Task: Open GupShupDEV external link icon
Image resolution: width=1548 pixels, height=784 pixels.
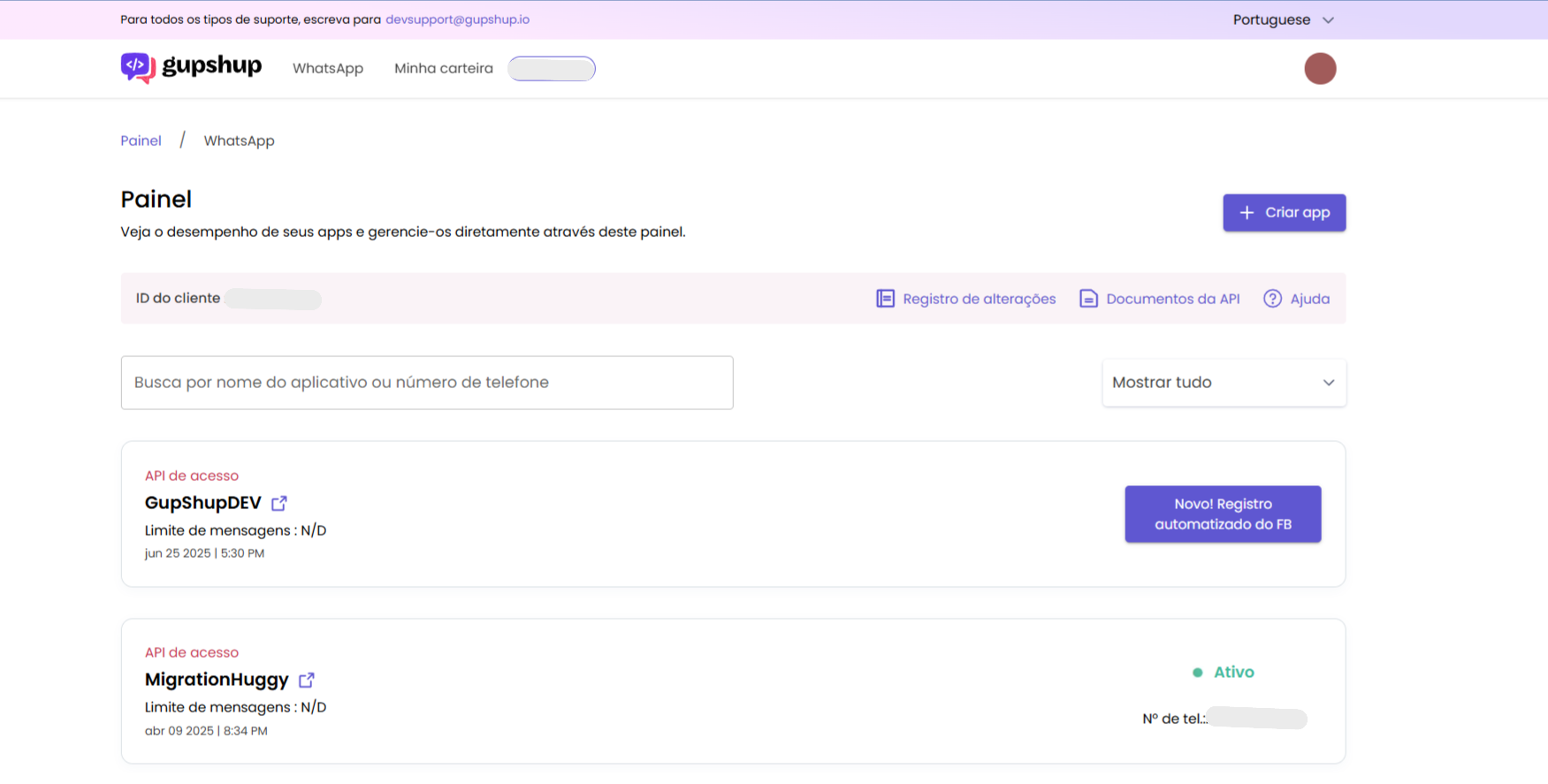Action: point(279,503)
